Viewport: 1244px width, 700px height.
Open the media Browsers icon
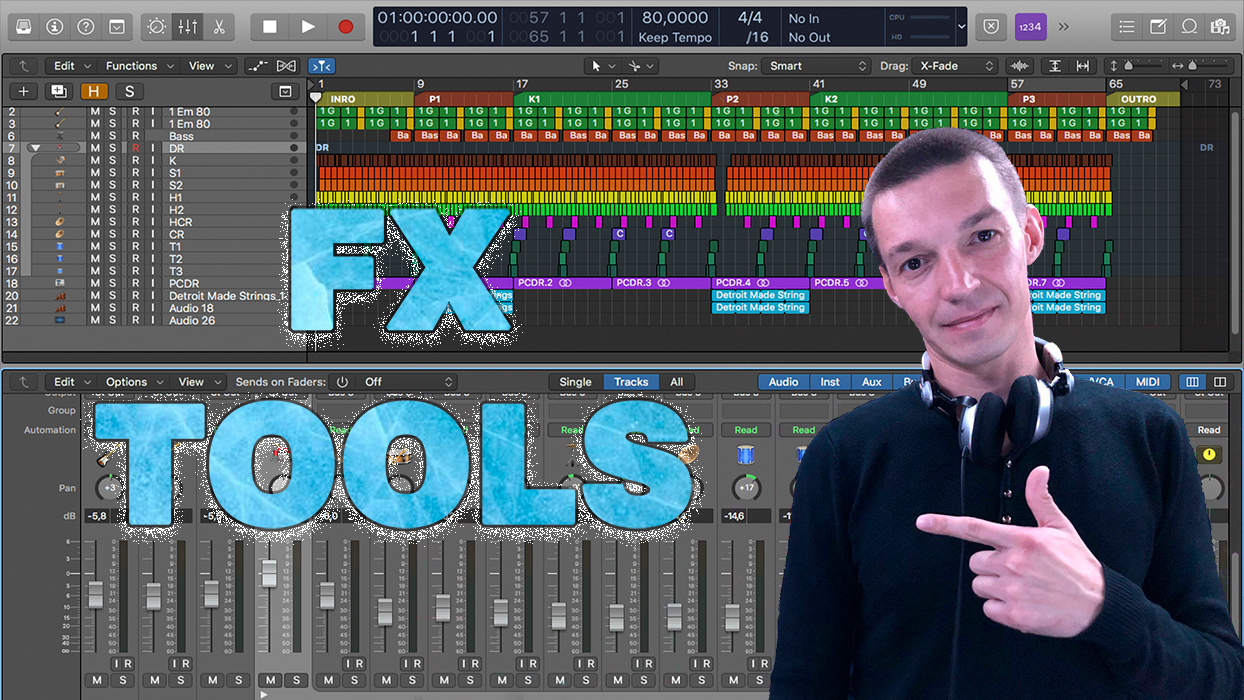pyautogui.click(x=1220, y=27)
